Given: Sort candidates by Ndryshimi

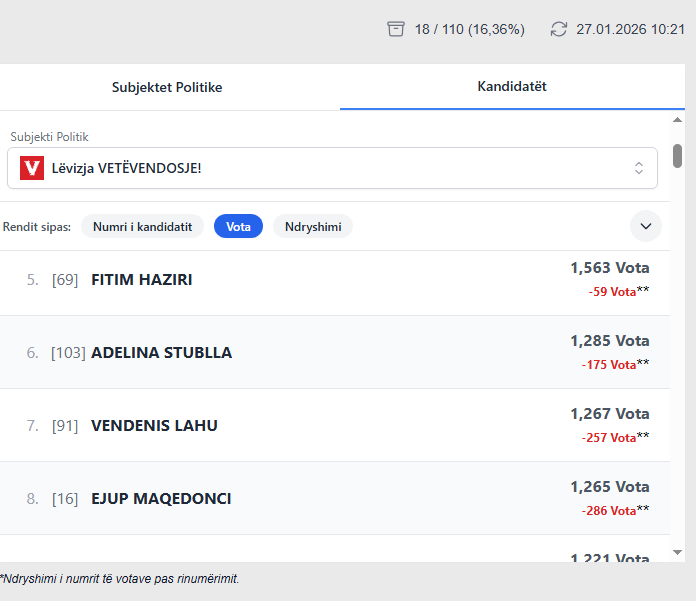Looking at the screenshot, I should 313,227.
